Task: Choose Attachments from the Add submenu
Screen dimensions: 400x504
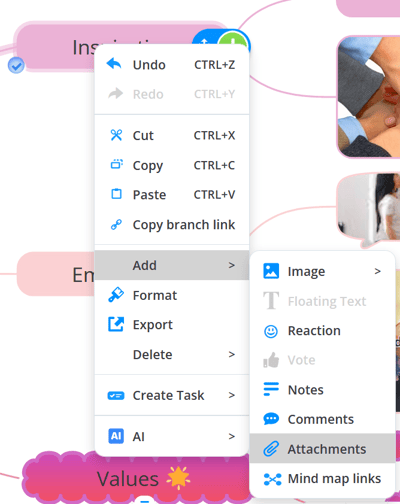Action: (x=322, y=449)
